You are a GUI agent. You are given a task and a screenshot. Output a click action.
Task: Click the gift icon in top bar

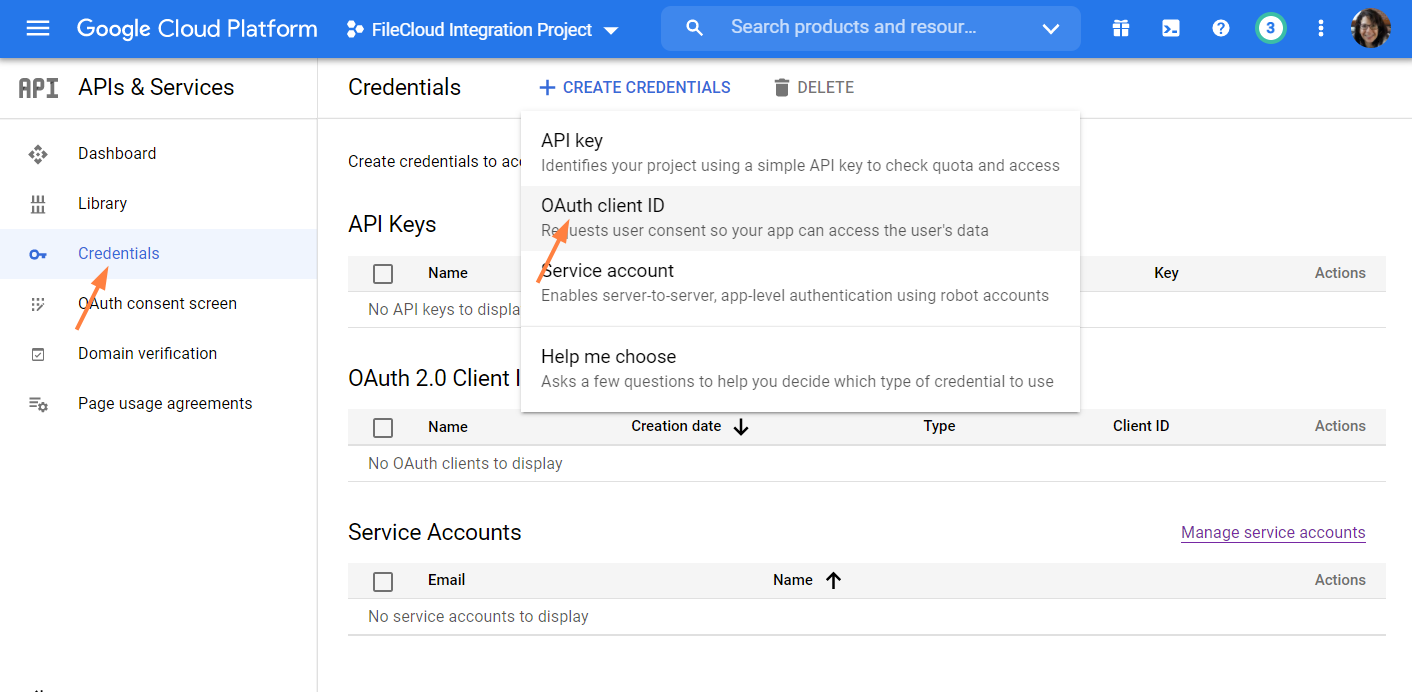click(x=1121, y=28)
